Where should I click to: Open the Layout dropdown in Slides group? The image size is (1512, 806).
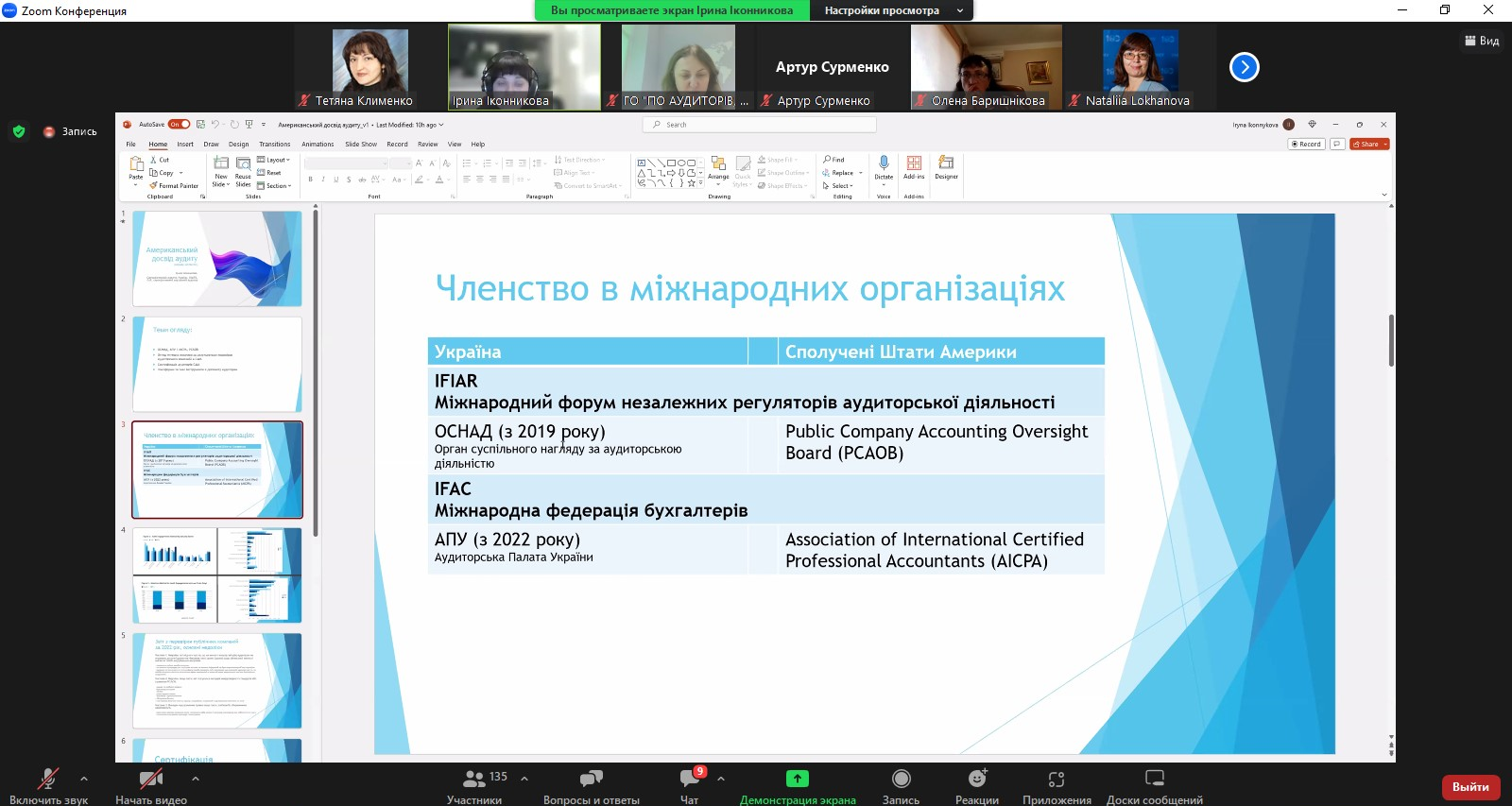click(x=273, y=160)
